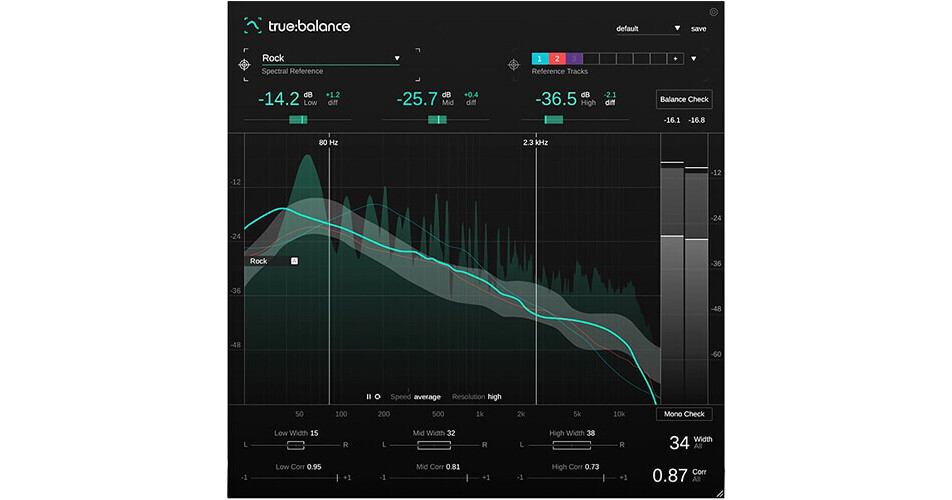Add a reference track with the plus slot
Viewport: 952px width, 500px height.
coord(675,59)
